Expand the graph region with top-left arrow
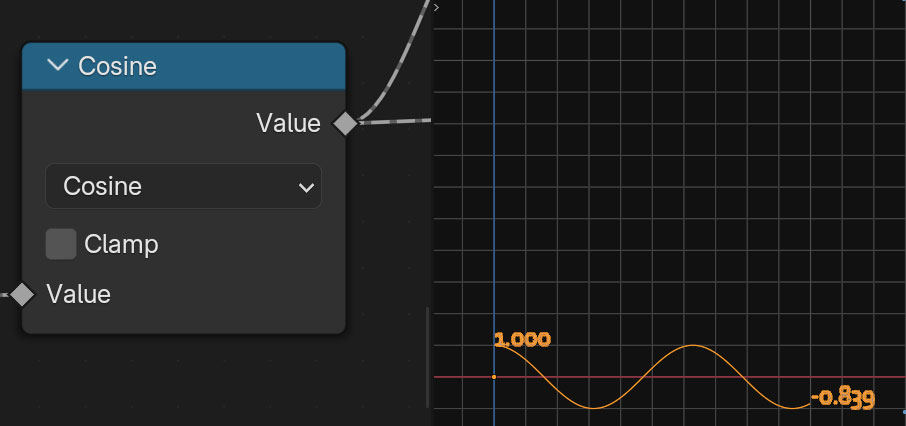The height and width of the screenshot is (426, 906). pyautogui.click(x=437, y=6)
